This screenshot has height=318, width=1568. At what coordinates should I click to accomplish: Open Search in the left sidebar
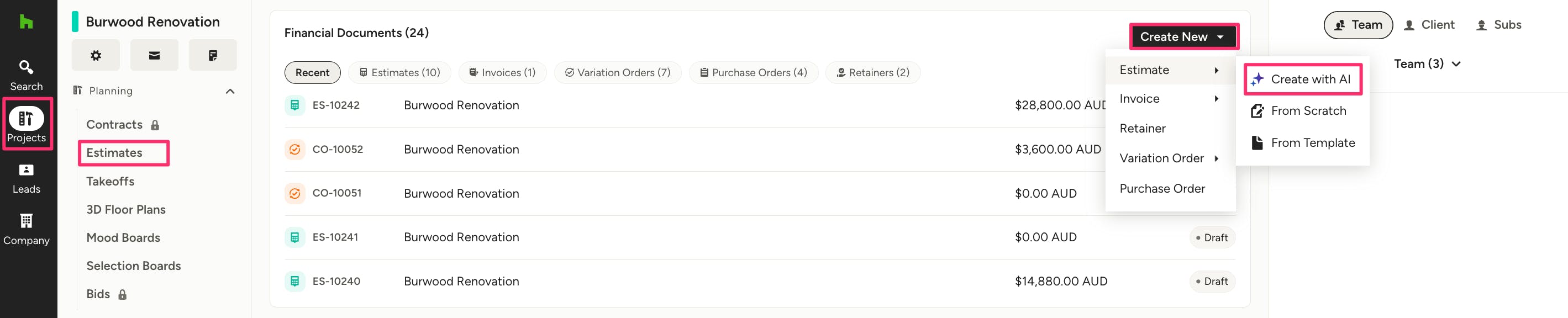tap(26, 75)
